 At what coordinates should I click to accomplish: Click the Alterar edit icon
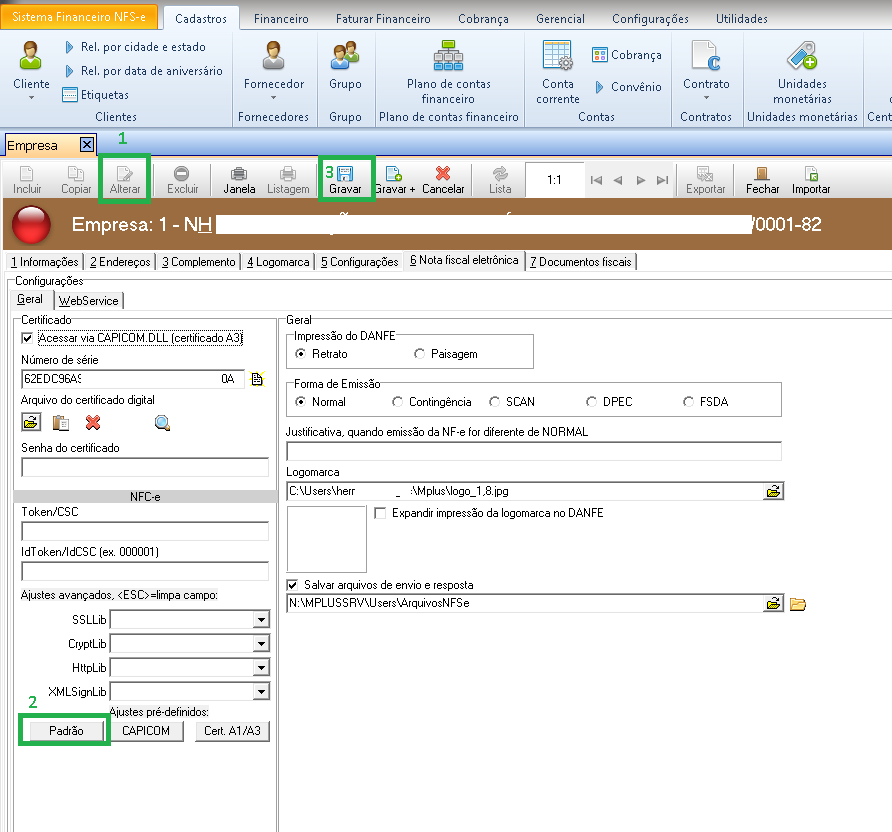125,174
